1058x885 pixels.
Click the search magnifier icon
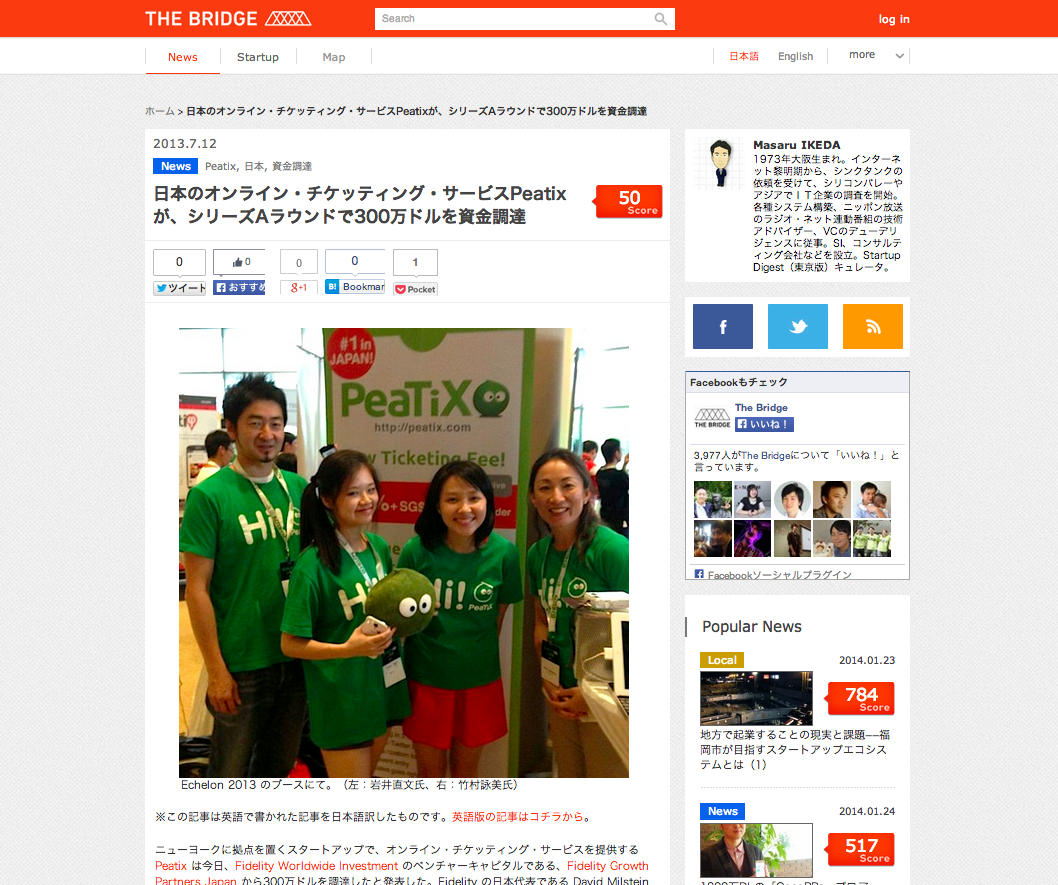661,19
